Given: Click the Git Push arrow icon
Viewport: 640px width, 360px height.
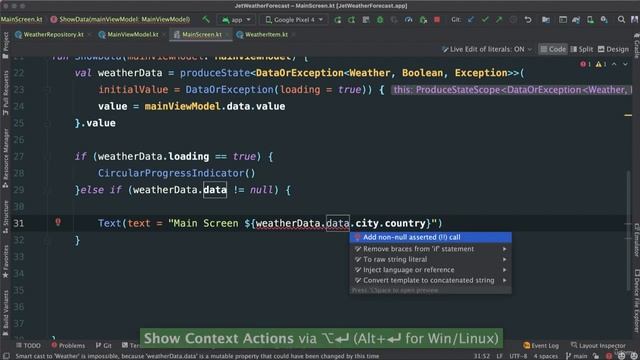Looking at the screenshot, I should (499, 20).
